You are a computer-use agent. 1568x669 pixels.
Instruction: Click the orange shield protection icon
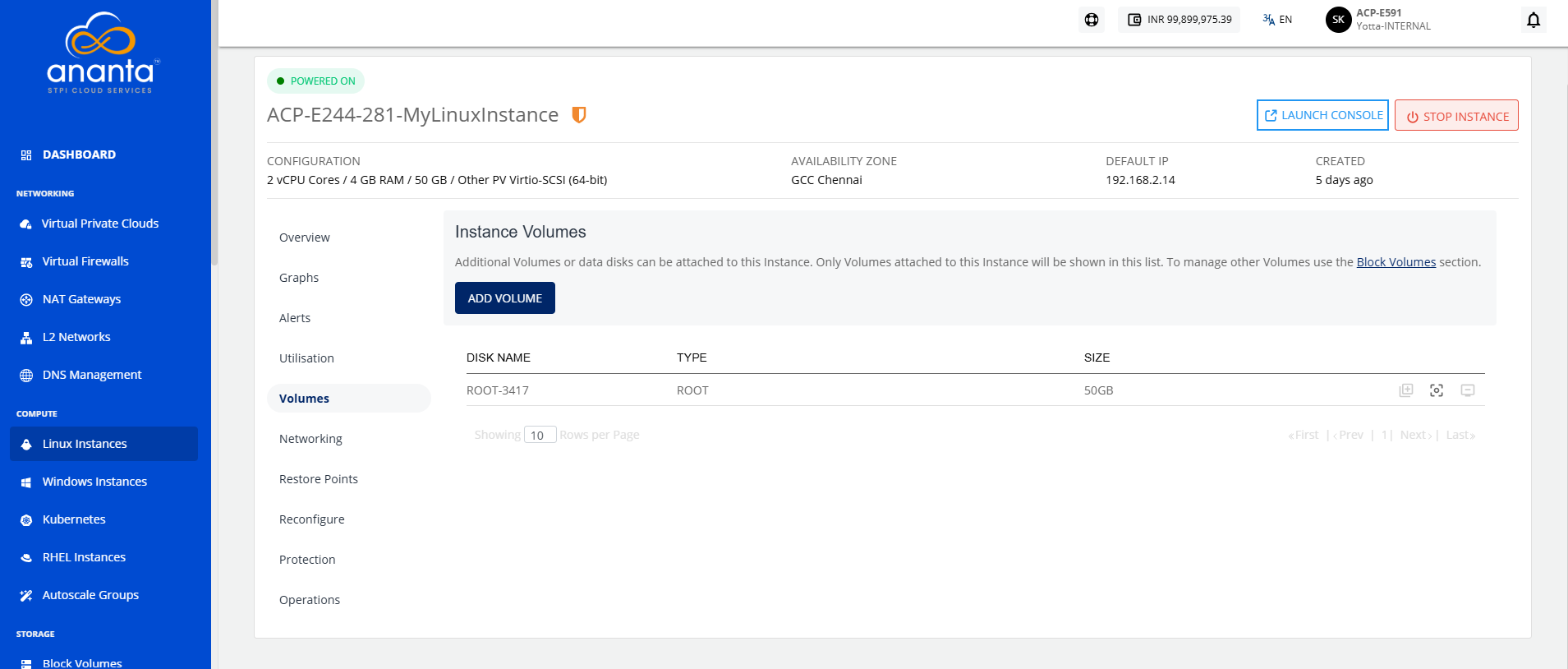(x=579, y=115)
